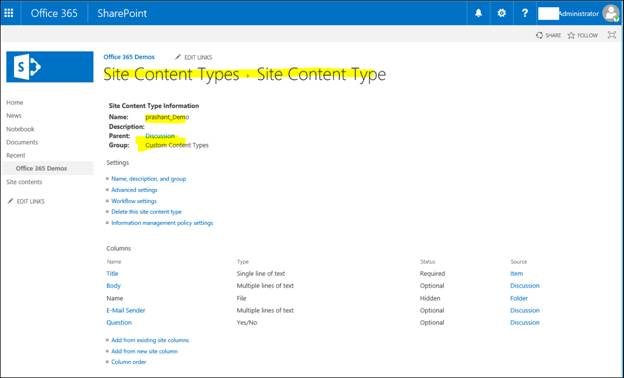The width and height of the screenshot is (624, 378).
Task: Open Notebook in left navigation
Action: [x=20, y=129]
